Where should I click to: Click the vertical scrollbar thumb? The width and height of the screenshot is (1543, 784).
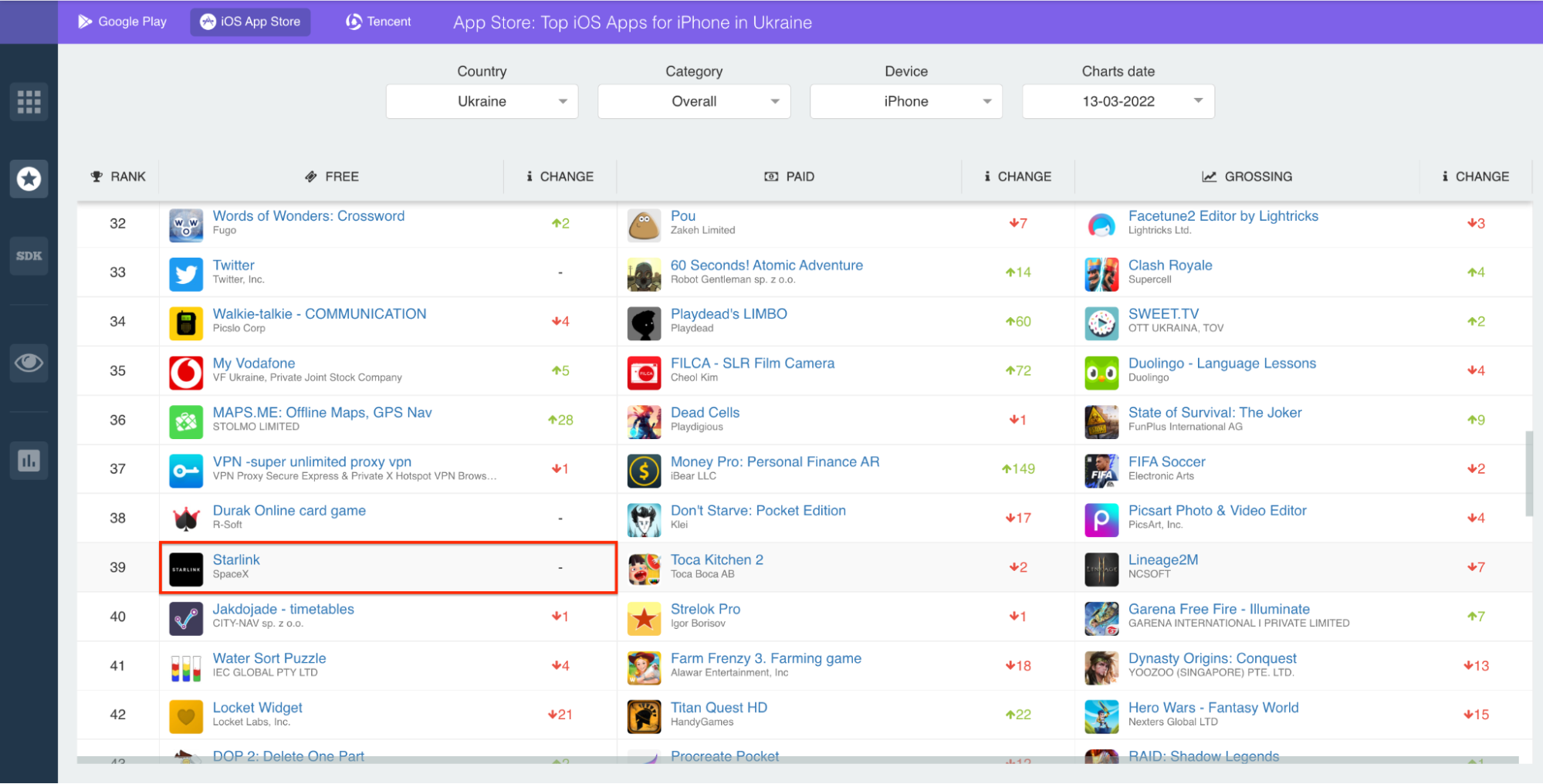click(1529, 473)
